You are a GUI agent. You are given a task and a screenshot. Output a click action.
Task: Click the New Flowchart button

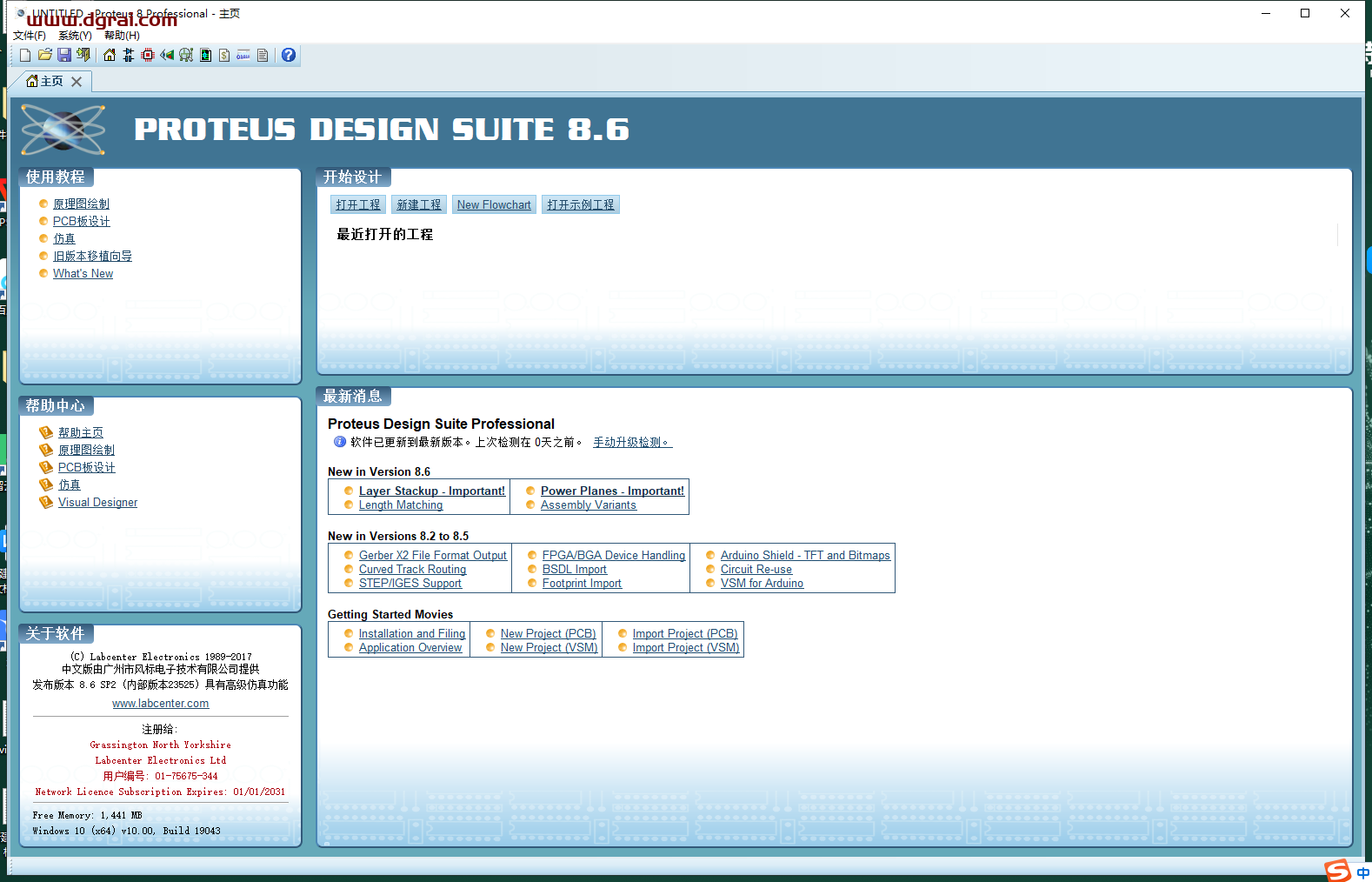point(494,205)
